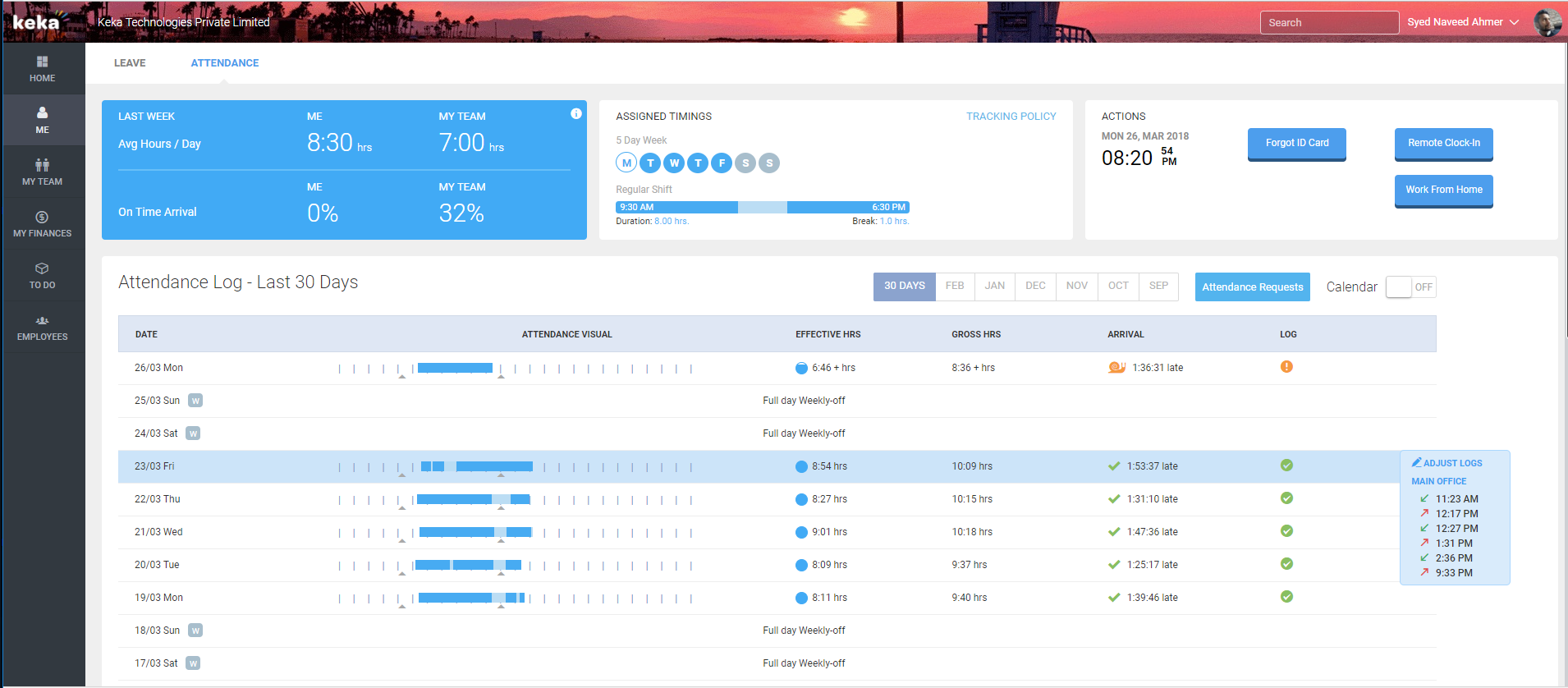Screen dimensions: 1568x688
Task: Click the Effective Hrs column header
Action: click(x=828, y=334)
